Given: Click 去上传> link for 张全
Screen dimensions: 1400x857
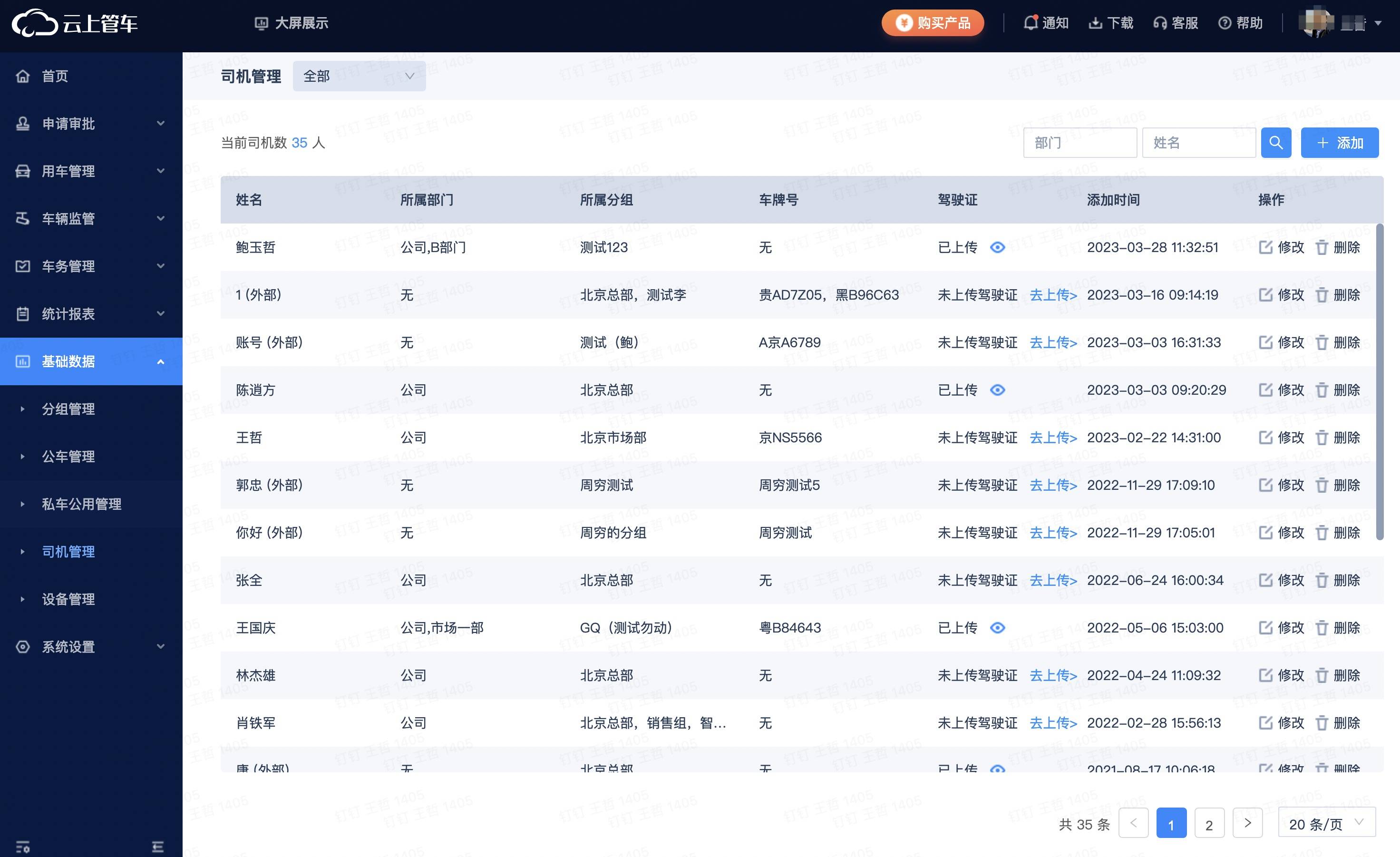Looking at the screenshot, I should pos(1053,580).
